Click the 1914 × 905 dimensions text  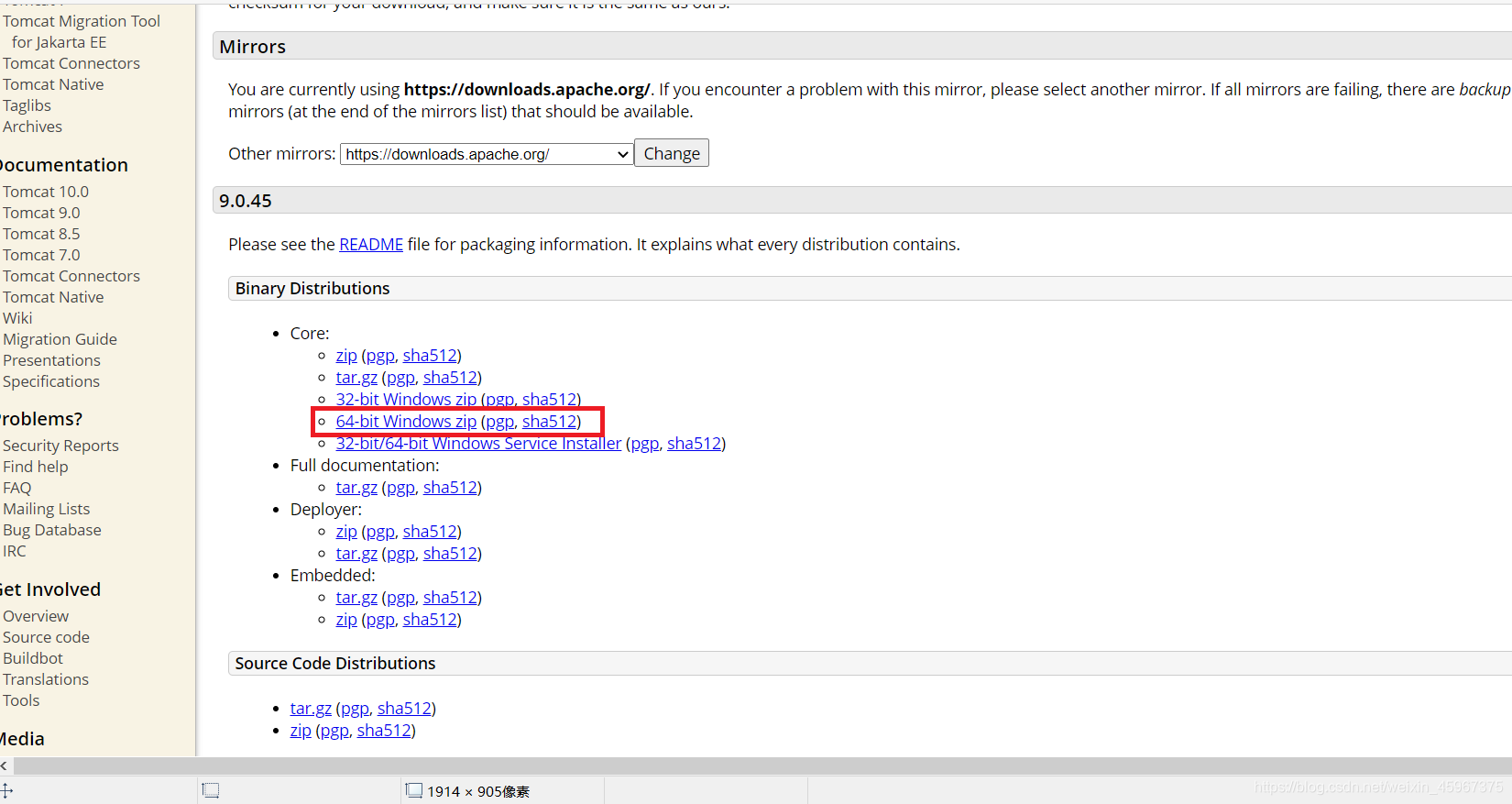point(478,791)
